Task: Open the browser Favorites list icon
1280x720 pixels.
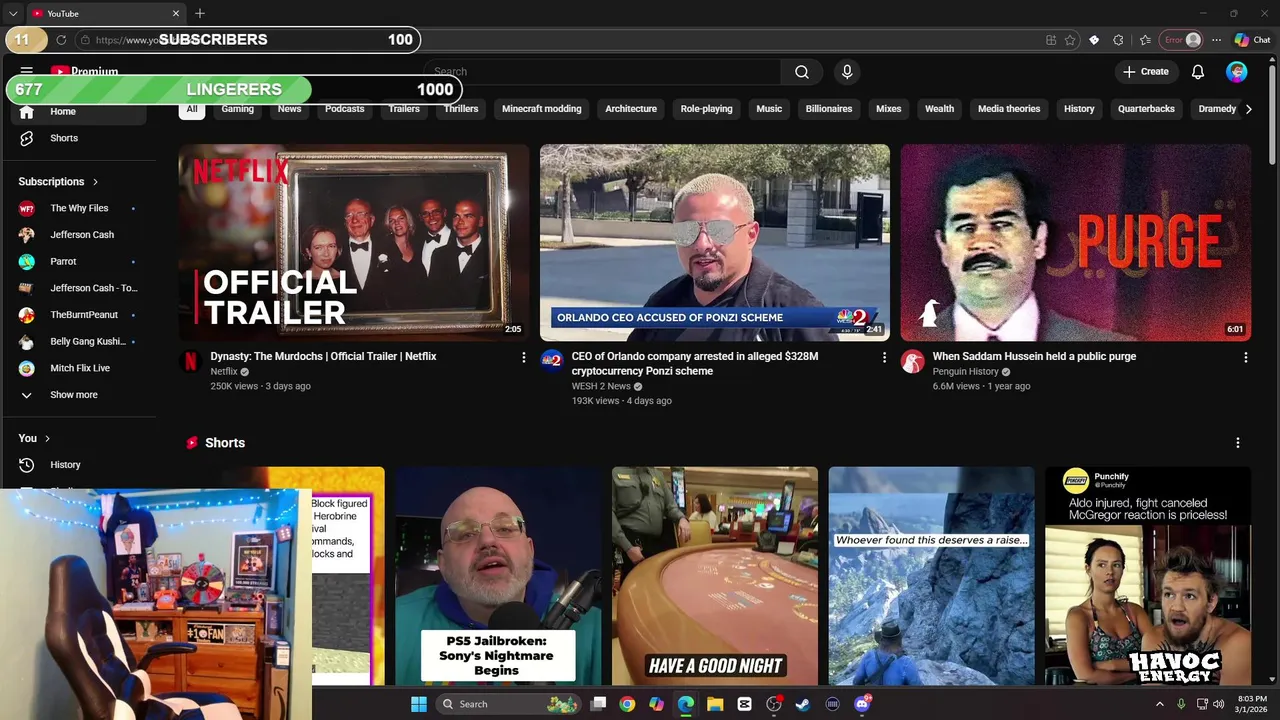Action: (x=1145, y=40)
